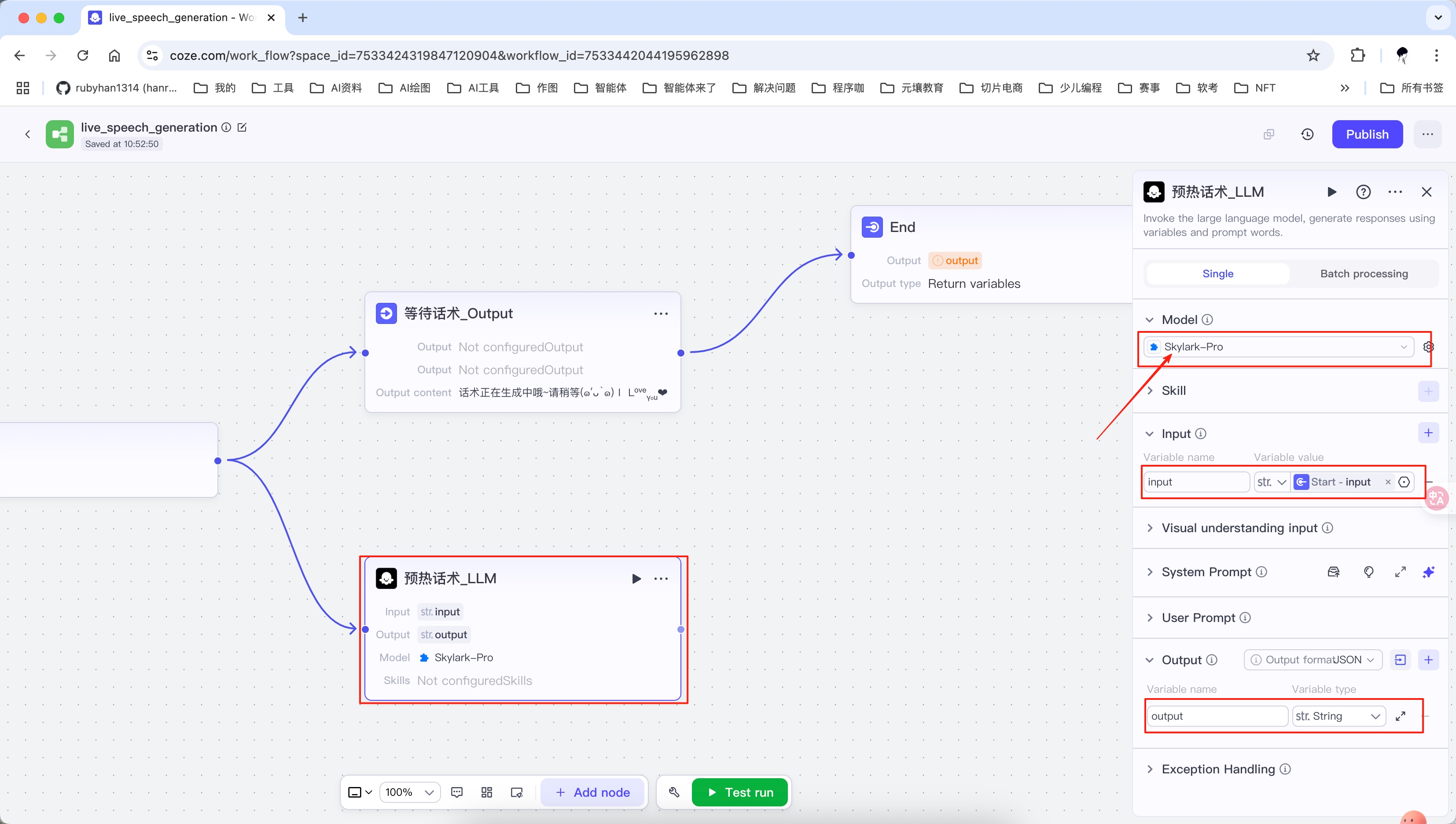Expand the User Prompt section

coord(1198,618)
